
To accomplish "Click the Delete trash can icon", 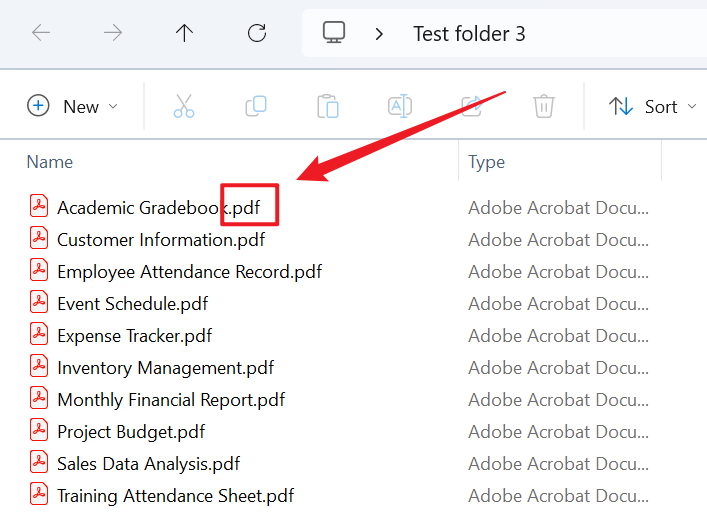I will click(543, 106).
